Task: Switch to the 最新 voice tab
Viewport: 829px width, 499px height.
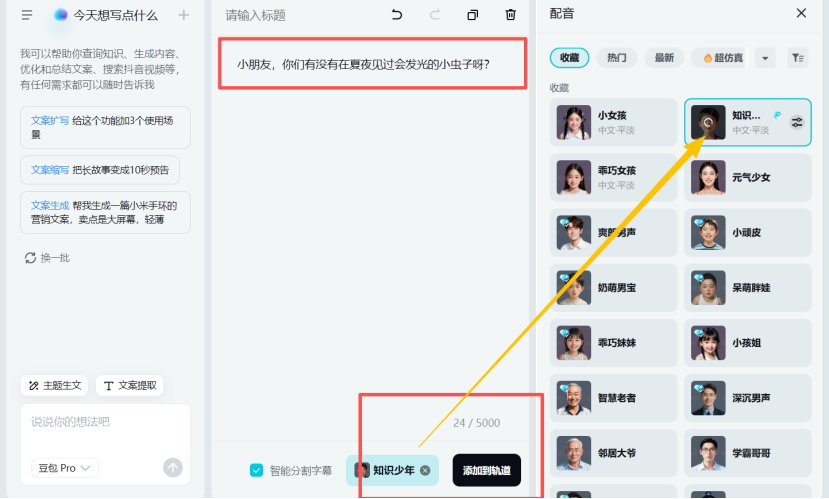Action: [664, 58]
